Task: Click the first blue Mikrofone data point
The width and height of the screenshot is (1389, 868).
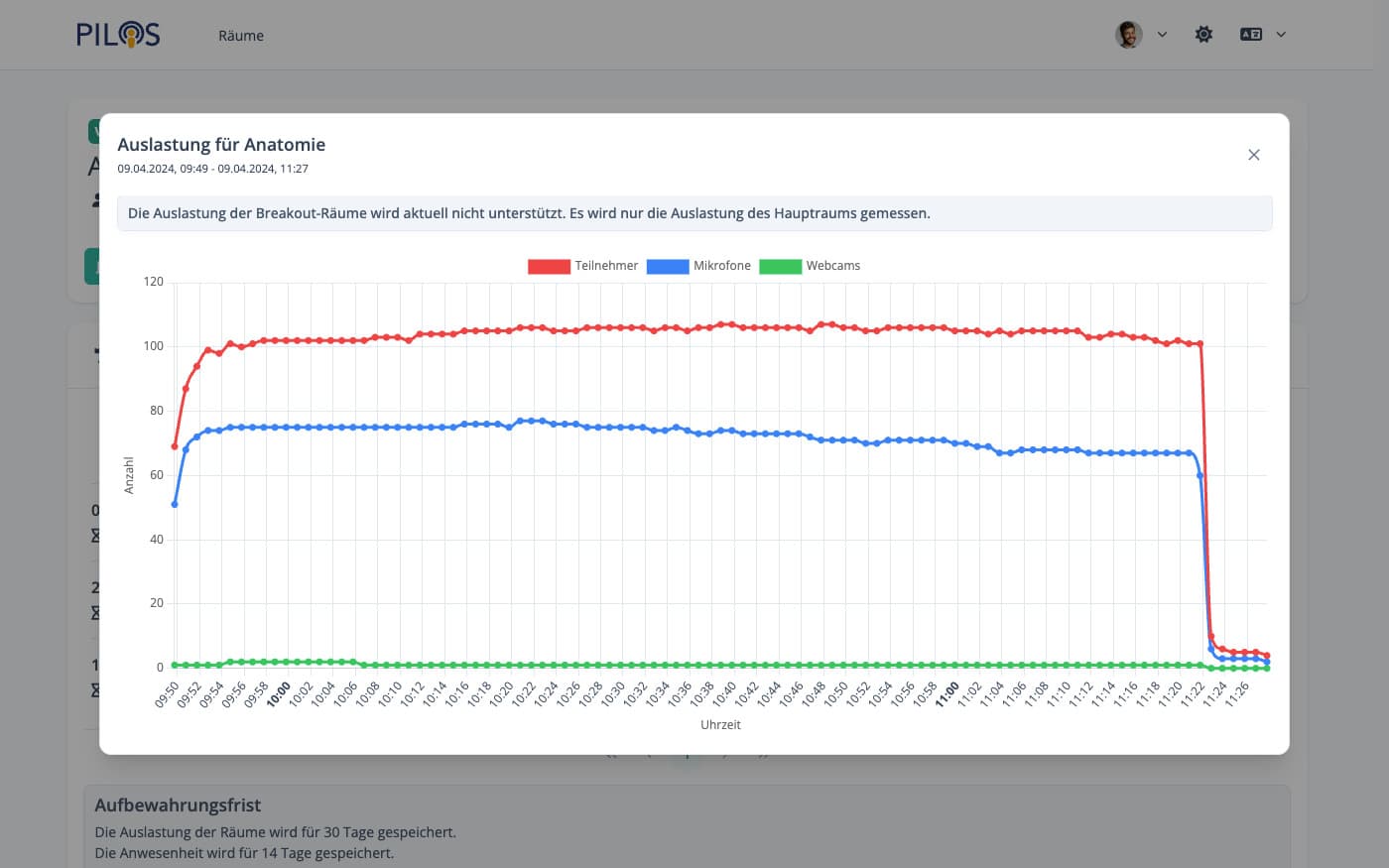Action: tap(175, 504)
